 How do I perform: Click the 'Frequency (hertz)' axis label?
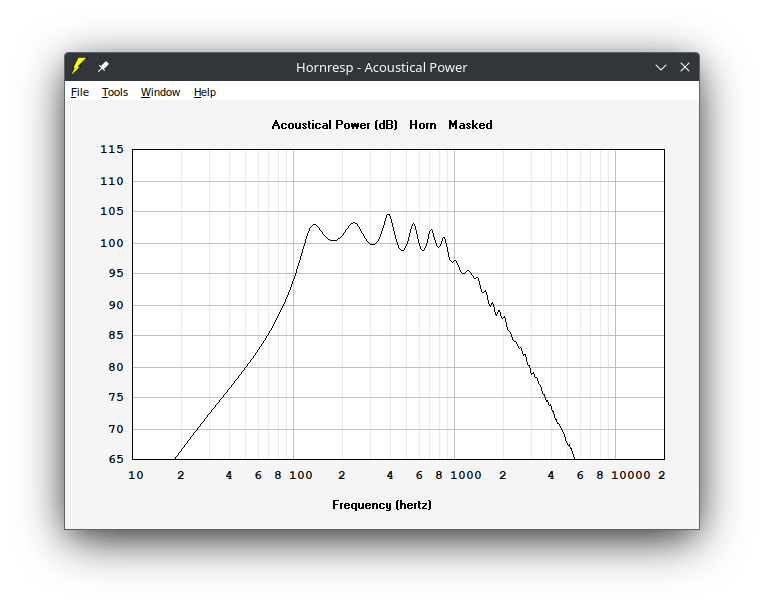click(382, 505)
